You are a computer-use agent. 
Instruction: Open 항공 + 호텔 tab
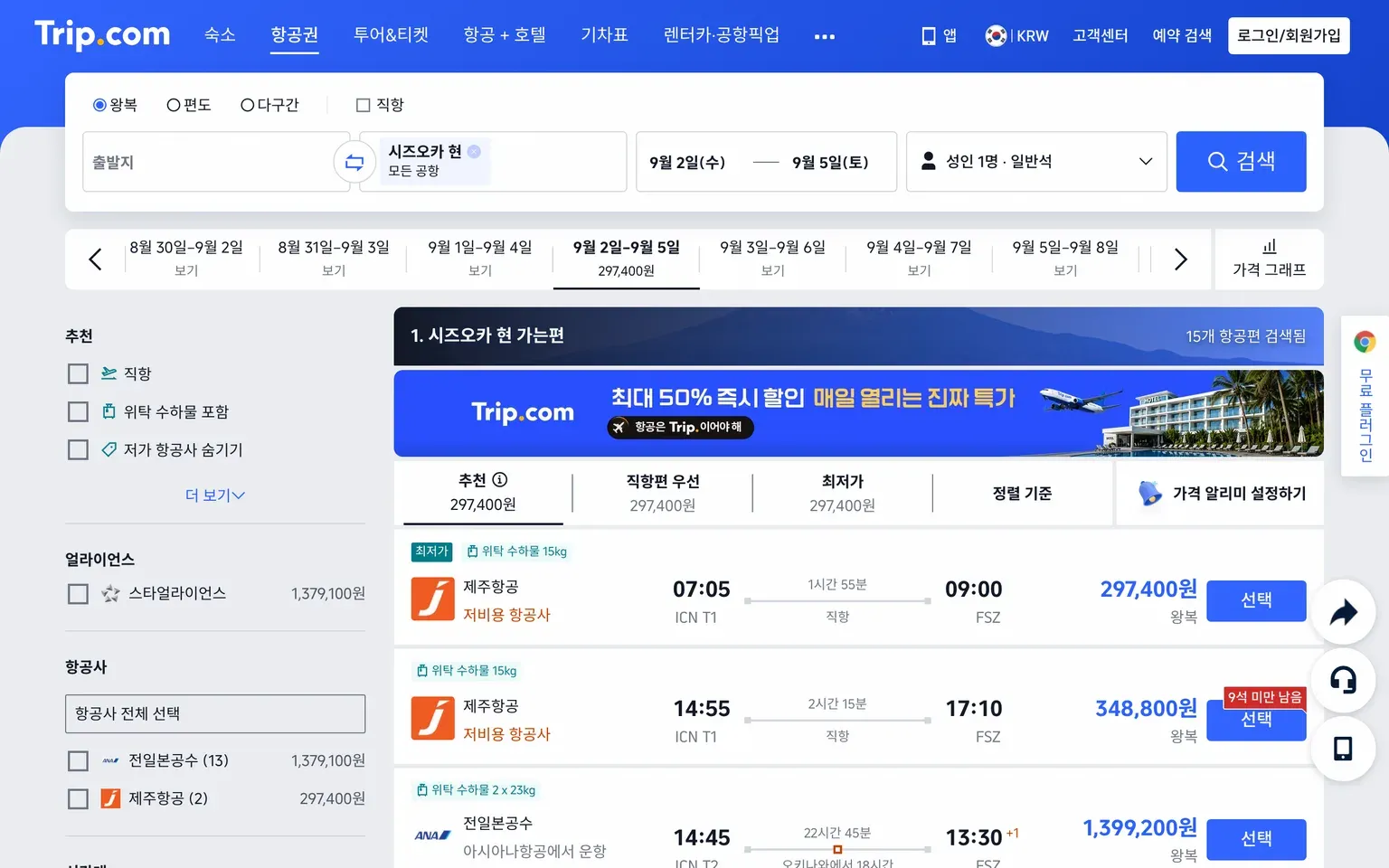[505, 35]
